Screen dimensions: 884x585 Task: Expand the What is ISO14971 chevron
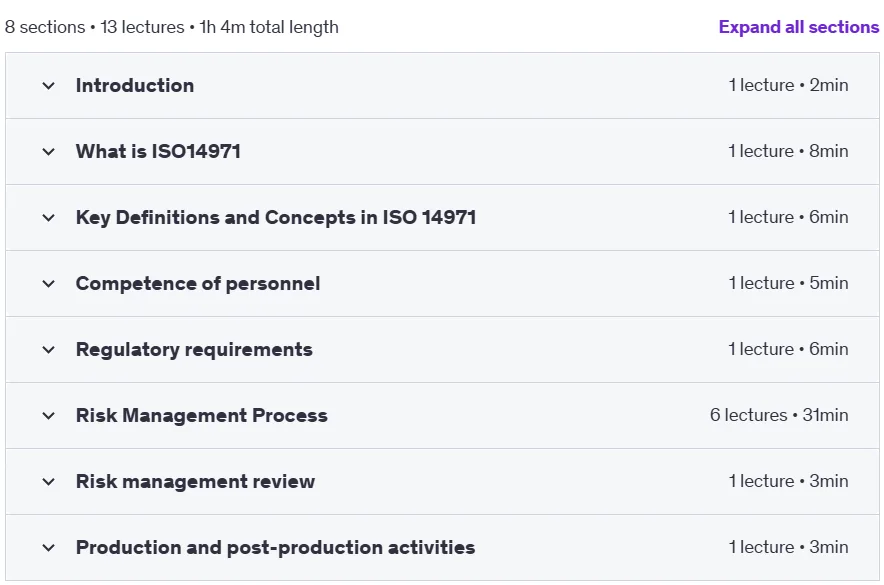tap(48, 152)
